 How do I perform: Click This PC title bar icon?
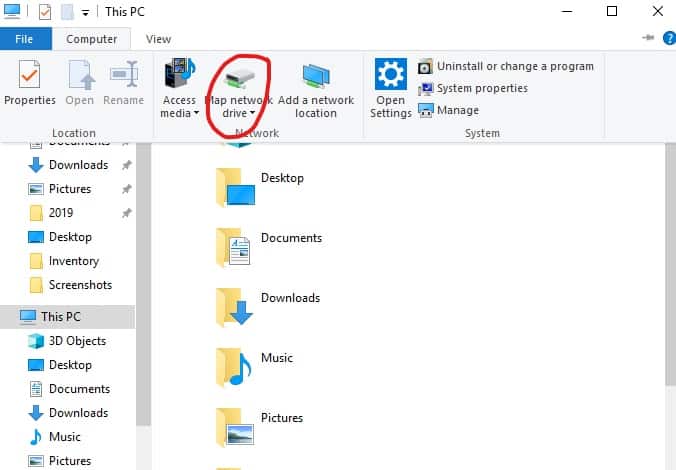point(12,11)
